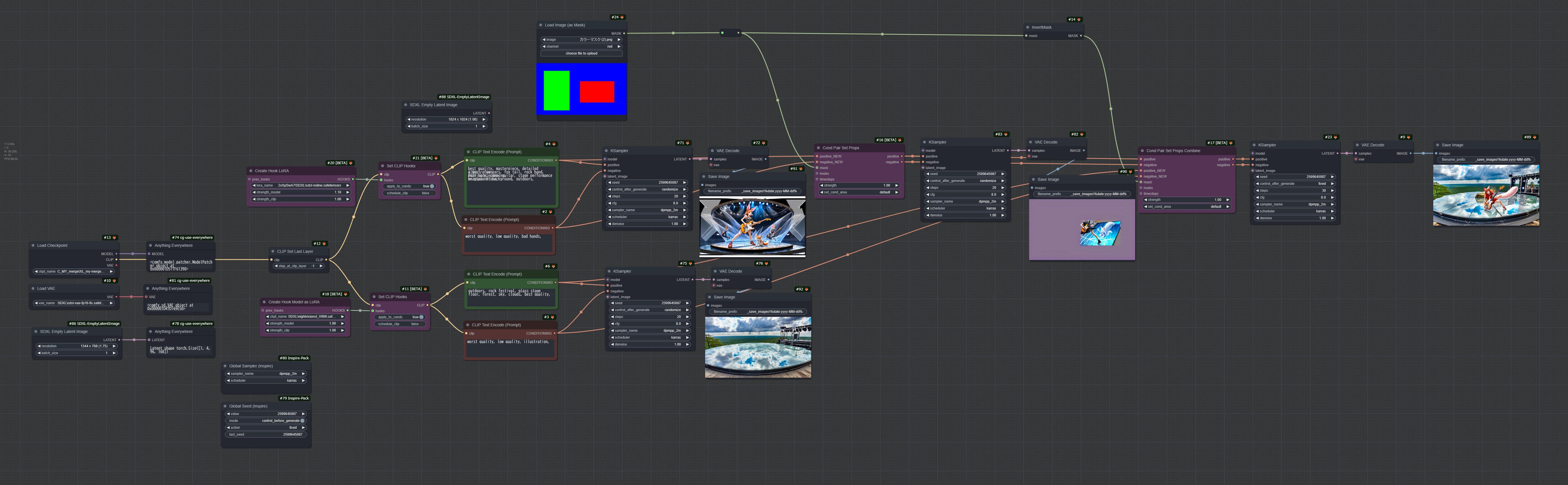Viewport: 1568px width, 485px height.
Task: Click the fox icon on the #14 InvertMask badge
Action: click(x=1079, y=19)
